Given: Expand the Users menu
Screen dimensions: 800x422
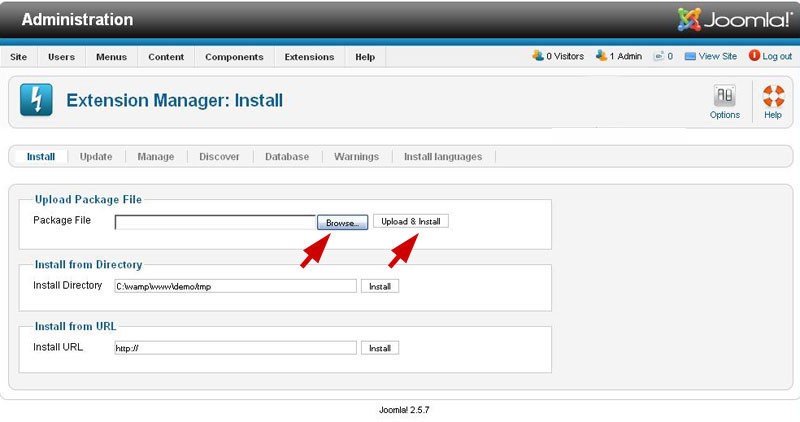Looking at the screenshot, I should pos(61,57).
